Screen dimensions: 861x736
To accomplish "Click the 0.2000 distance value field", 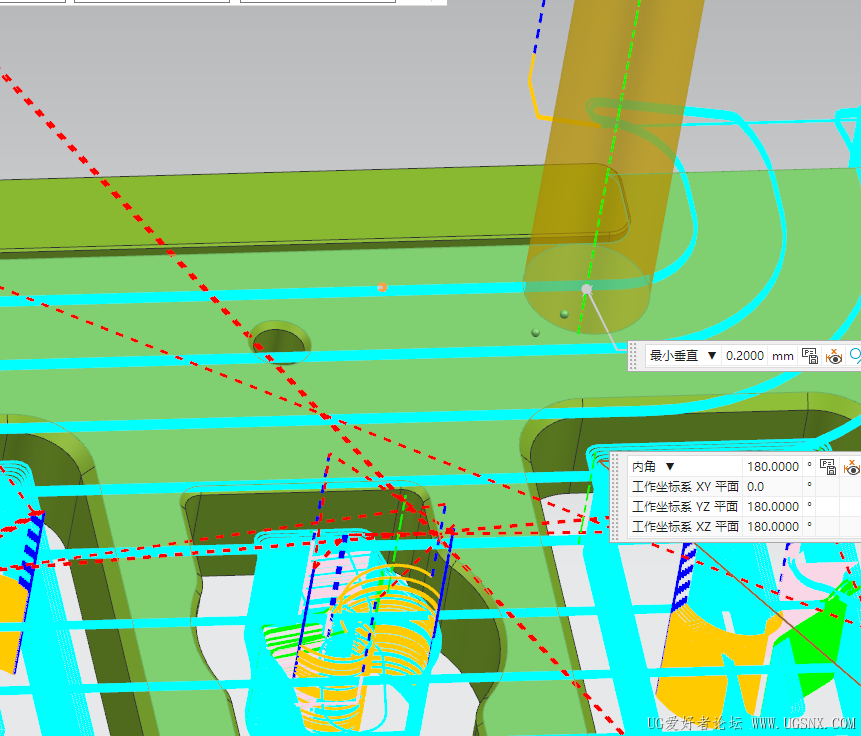I will pos(745,356).
